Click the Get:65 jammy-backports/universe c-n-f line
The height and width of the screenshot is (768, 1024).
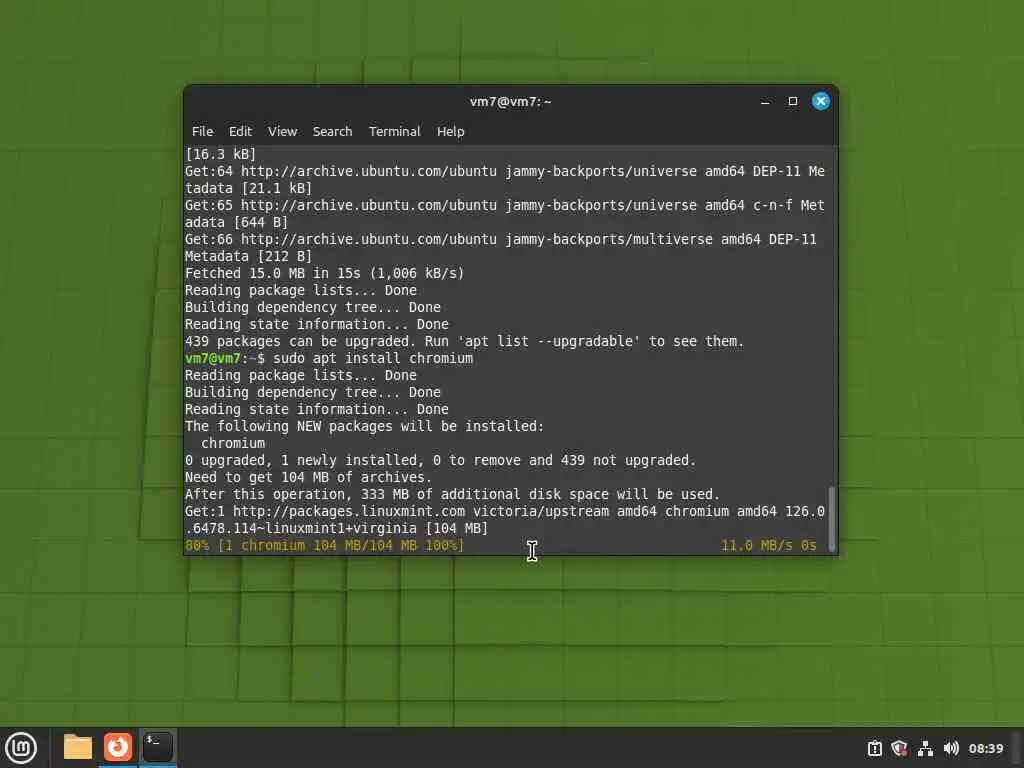[505, 205]
